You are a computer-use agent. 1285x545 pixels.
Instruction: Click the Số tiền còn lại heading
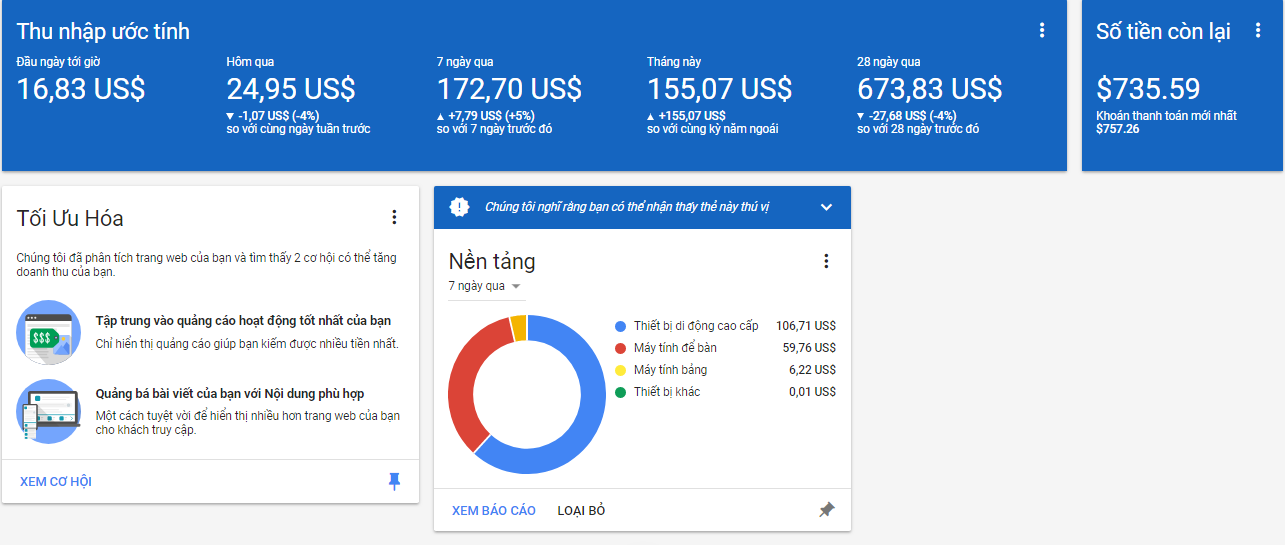click(1163, 31)
